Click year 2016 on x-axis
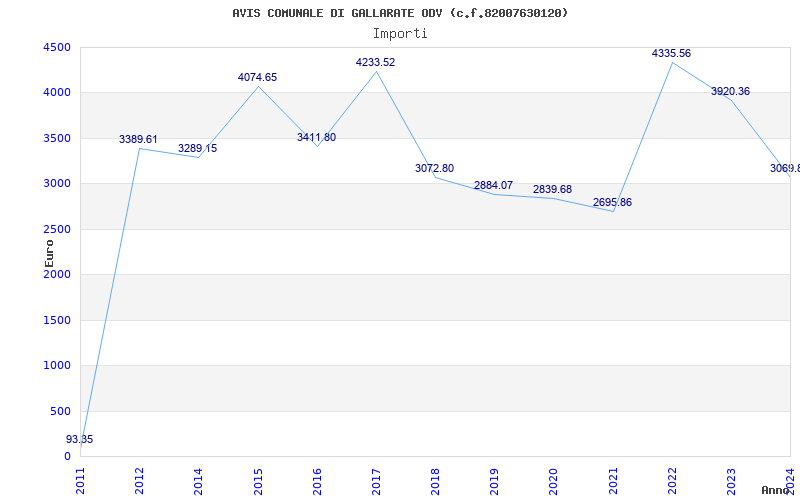This screenshot has height=500, width=800. (317, 481)
